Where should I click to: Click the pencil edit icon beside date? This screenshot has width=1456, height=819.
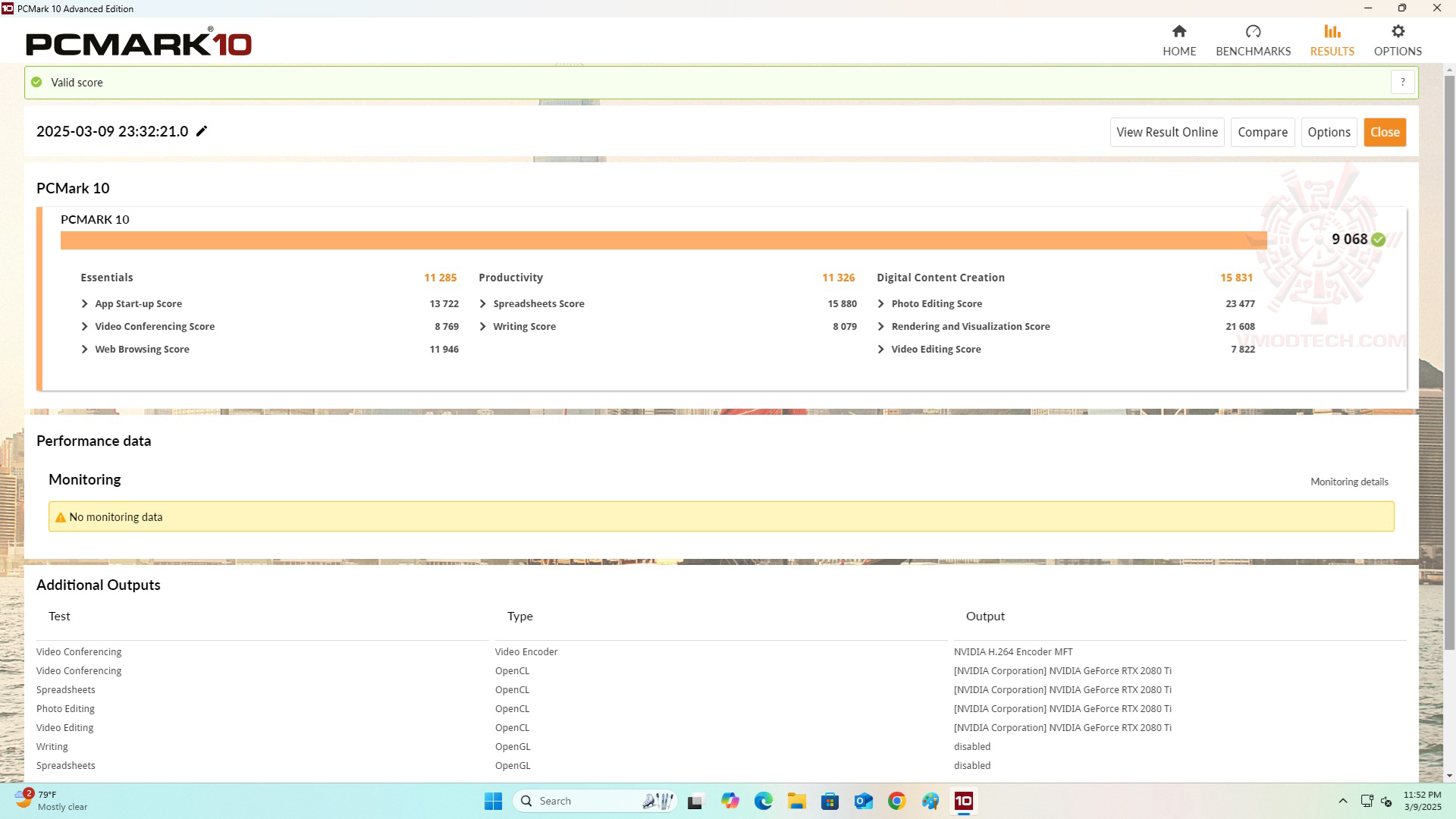click(x=202, y=131)
